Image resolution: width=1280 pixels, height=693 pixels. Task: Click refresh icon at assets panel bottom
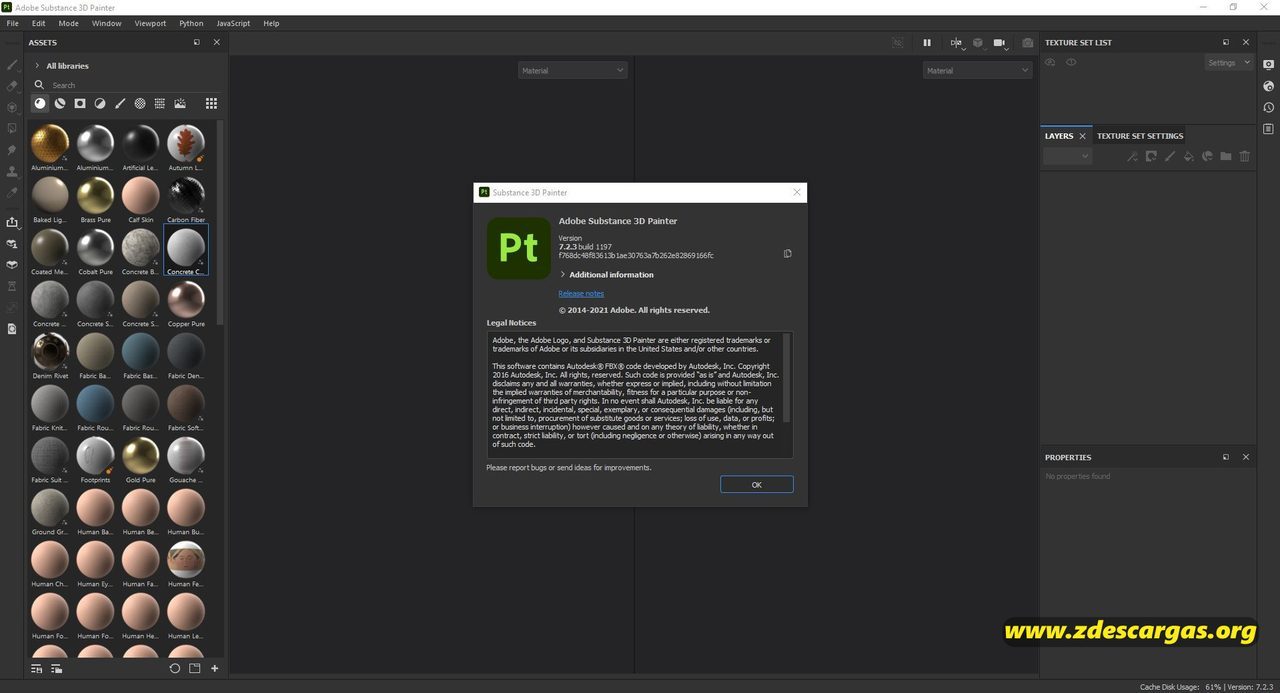pyautogui.click(x=175, y=668)
